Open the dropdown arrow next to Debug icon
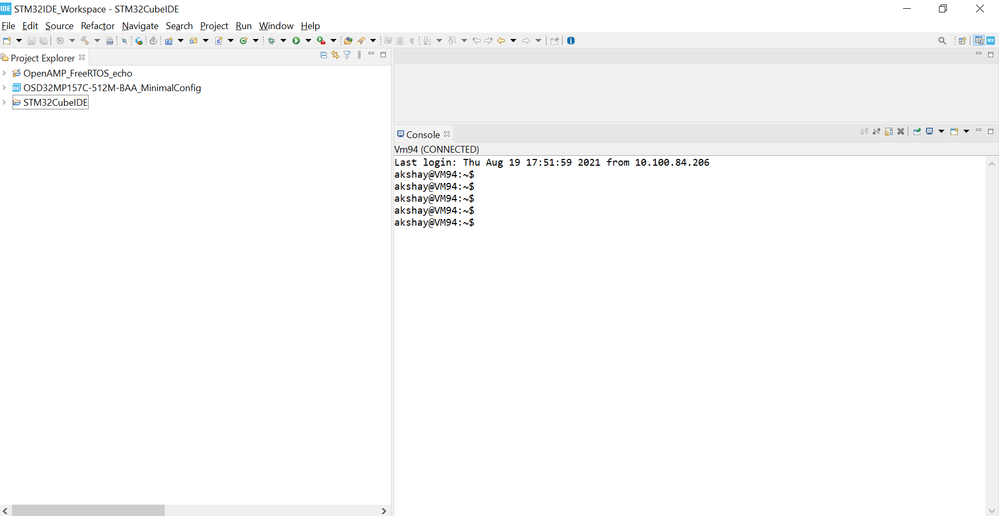The image size is (999, 516). pyautogui.click(x=283, y=40)
